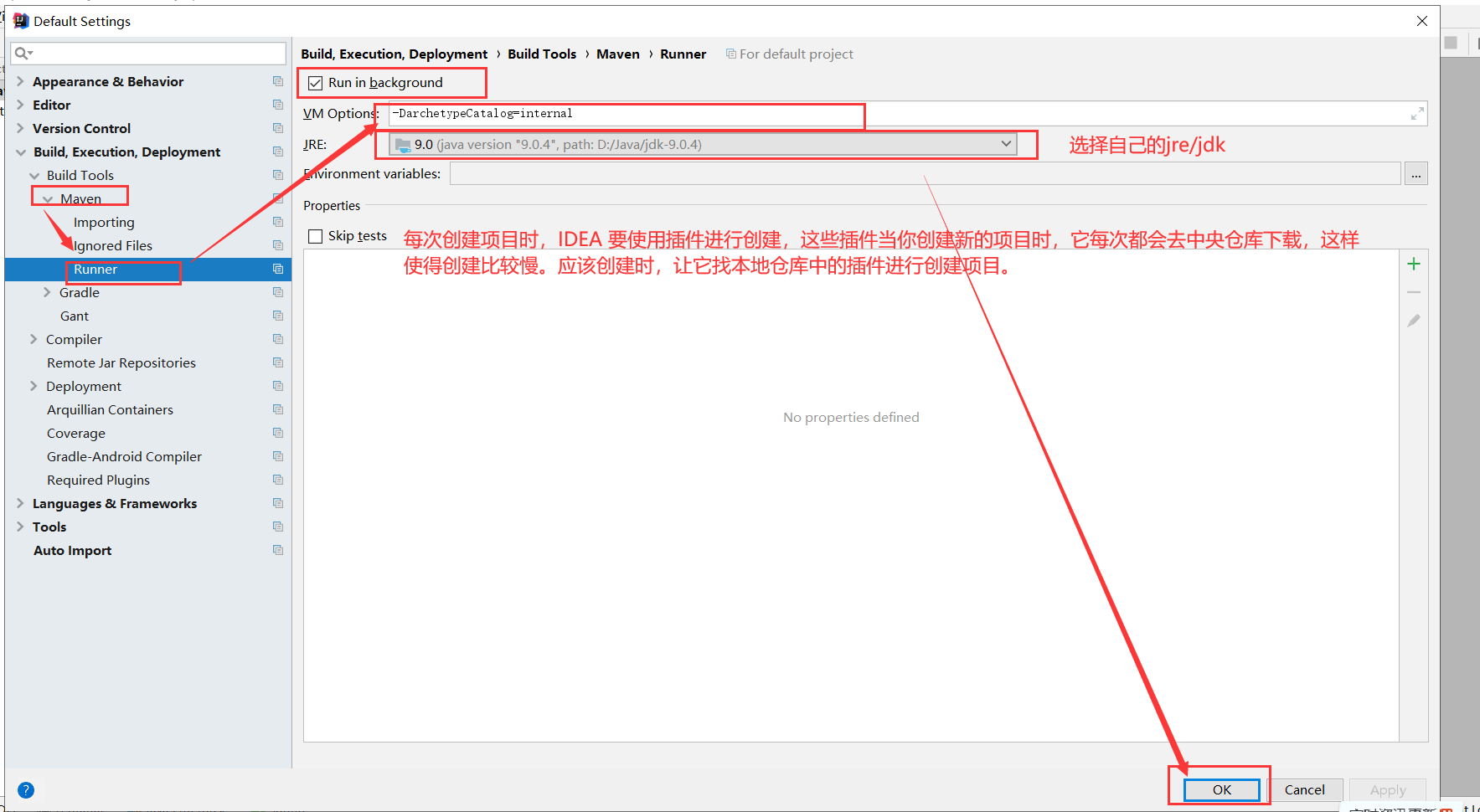This screenshot has height=812, width=1480.
Task: Toggle the Run in background checkbox
Action: tap(316, 83)
